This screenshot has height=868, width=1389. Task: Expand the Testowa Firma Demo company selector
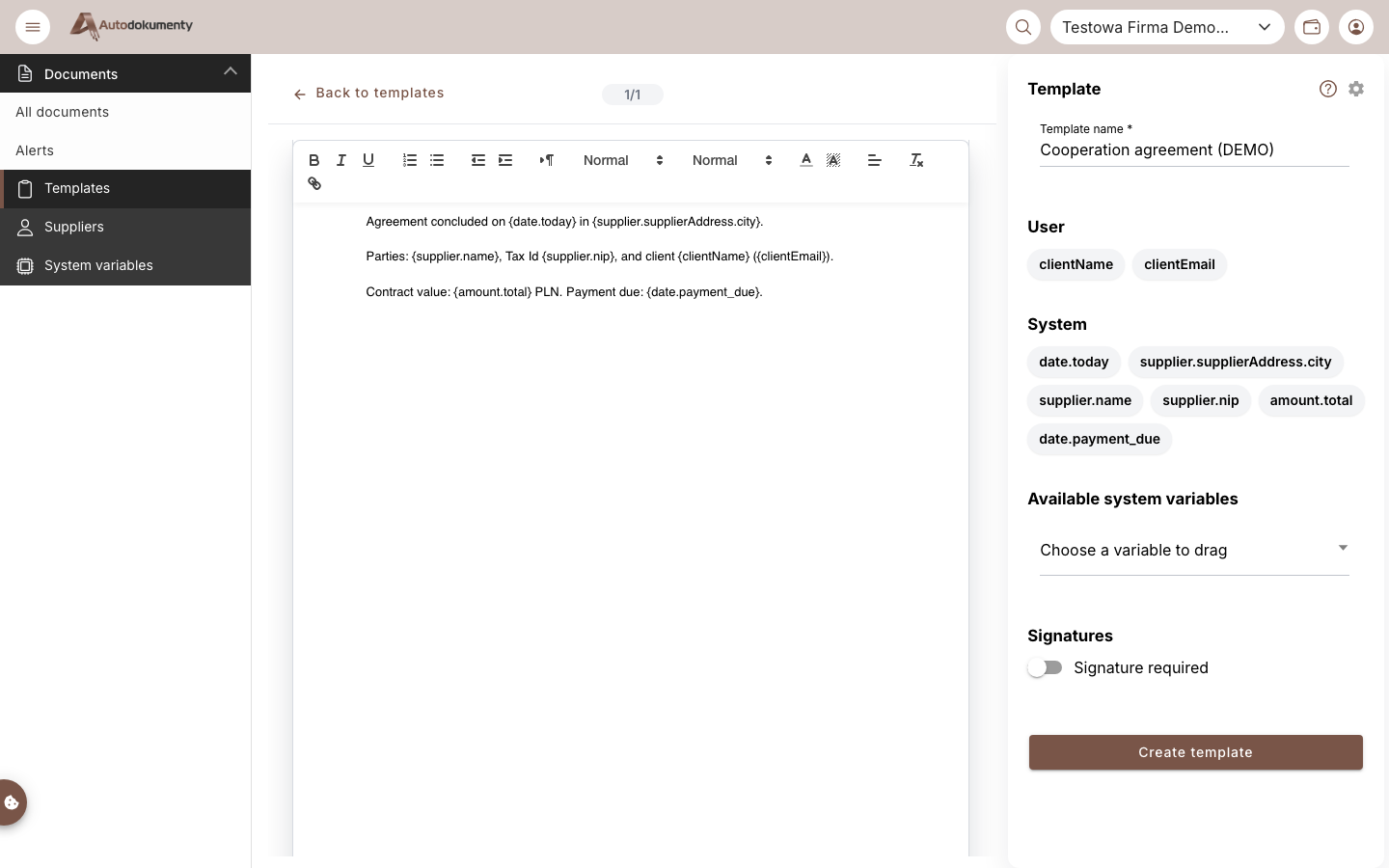click(x=1167, y=27)
